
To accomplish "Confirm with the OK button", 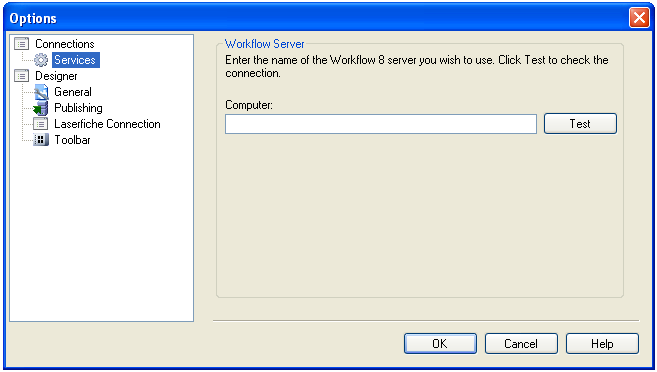I will click(440, 344).
